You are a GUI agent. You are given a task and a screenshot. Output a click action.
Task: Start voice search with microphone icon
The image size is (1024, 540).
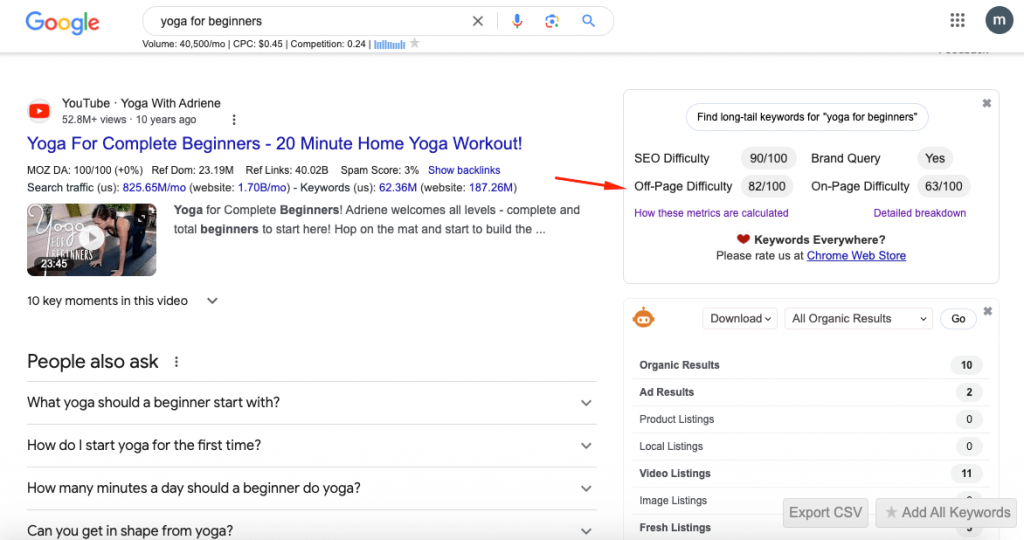(x=517, y=21)
